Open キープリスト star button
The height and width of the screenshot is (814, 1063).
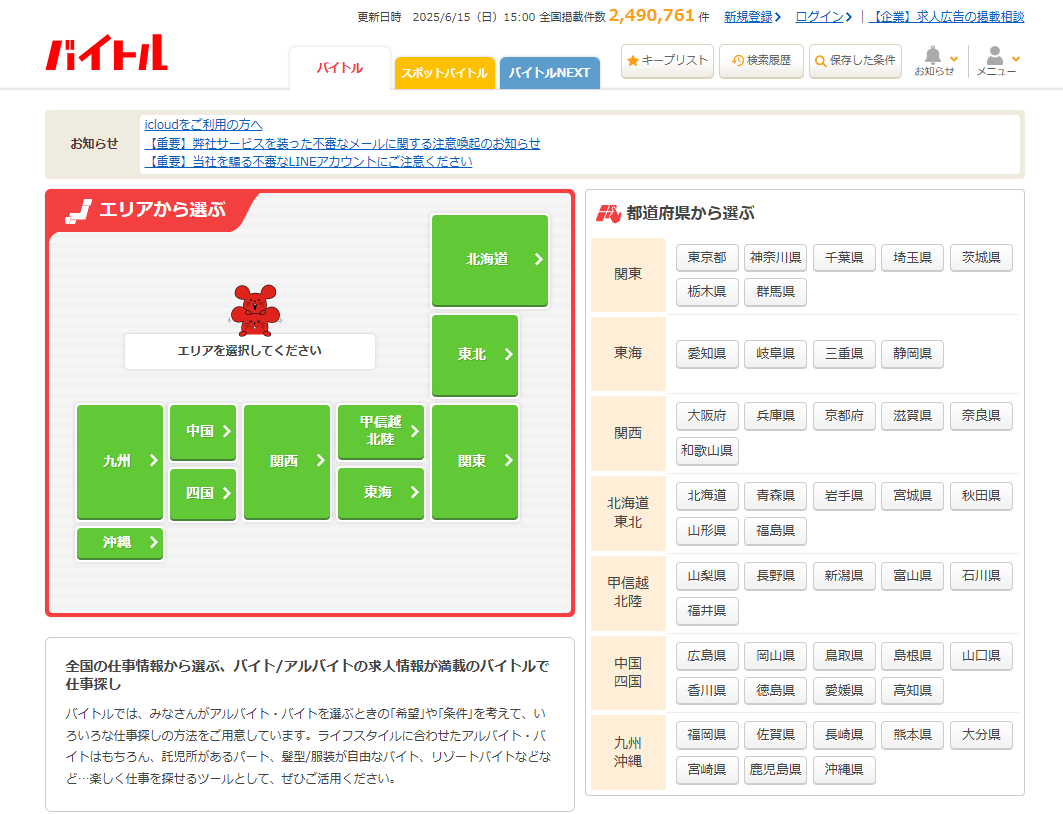[x=667, y=61]
